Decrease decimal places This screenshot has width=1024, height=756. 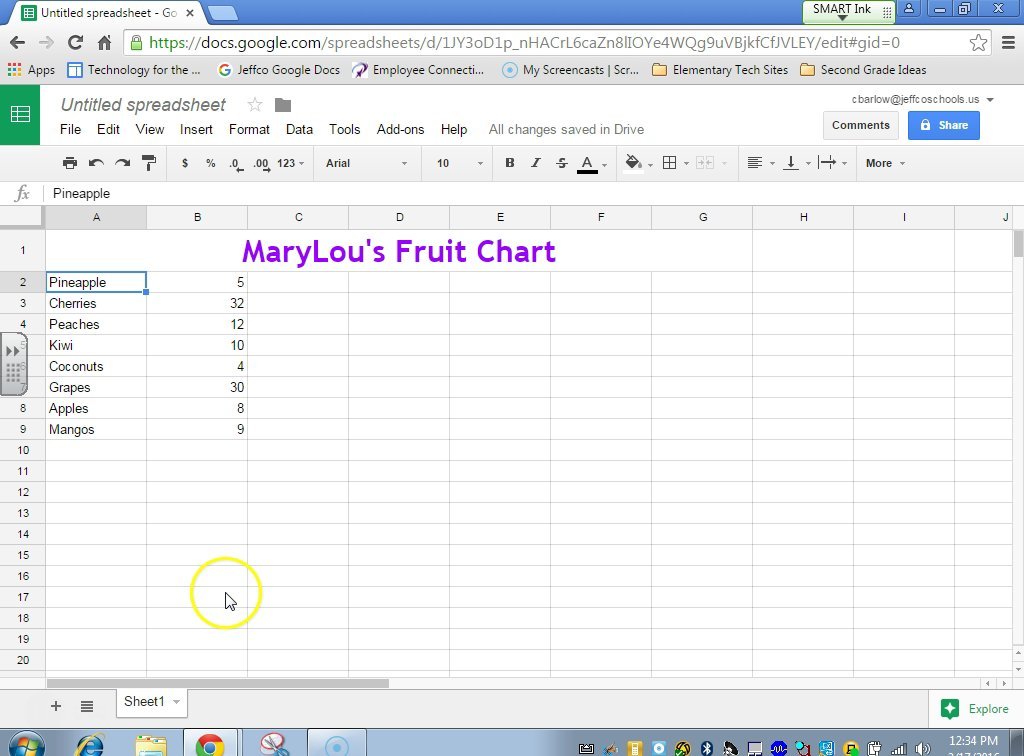(x=236, y=162)
